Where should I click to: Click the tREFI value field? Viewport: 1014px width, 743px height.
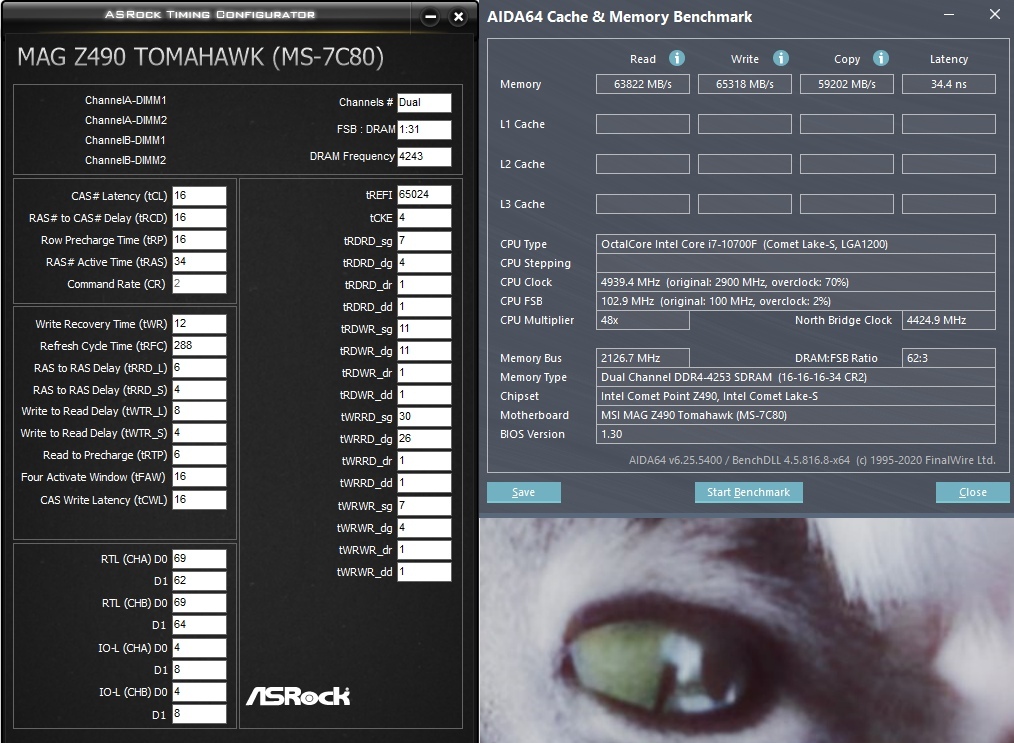424,195
